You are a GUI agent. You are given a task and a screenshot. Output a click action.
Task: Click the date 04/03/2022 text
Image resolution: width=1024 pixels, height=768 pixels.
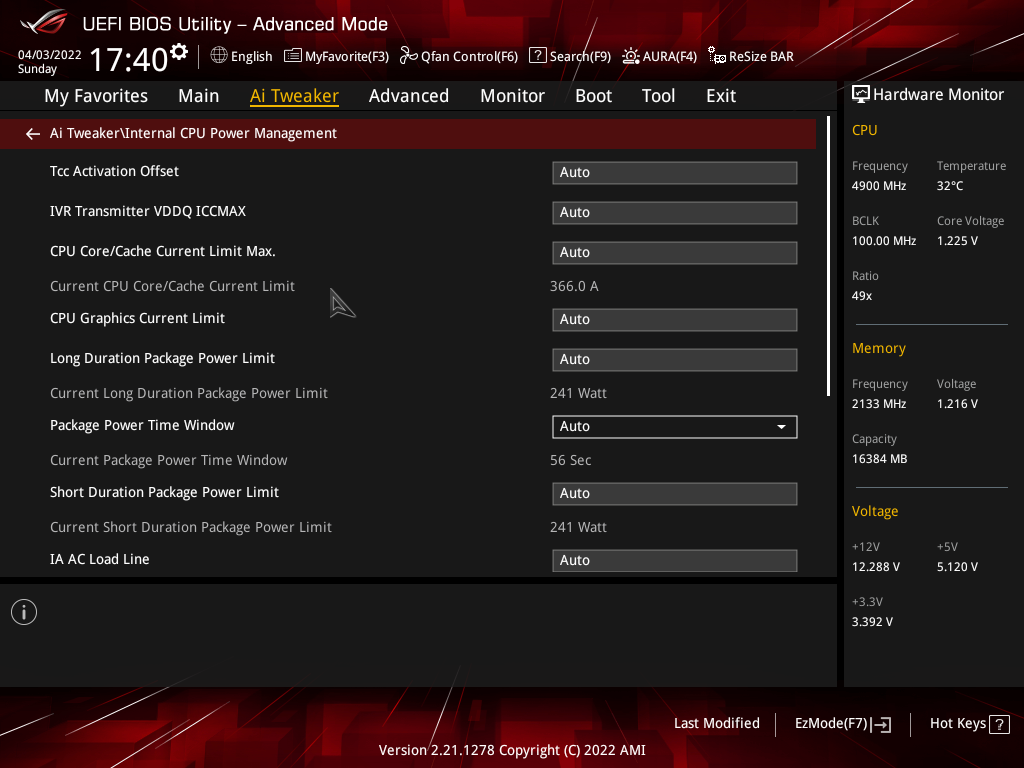click(x=50, y=55)
